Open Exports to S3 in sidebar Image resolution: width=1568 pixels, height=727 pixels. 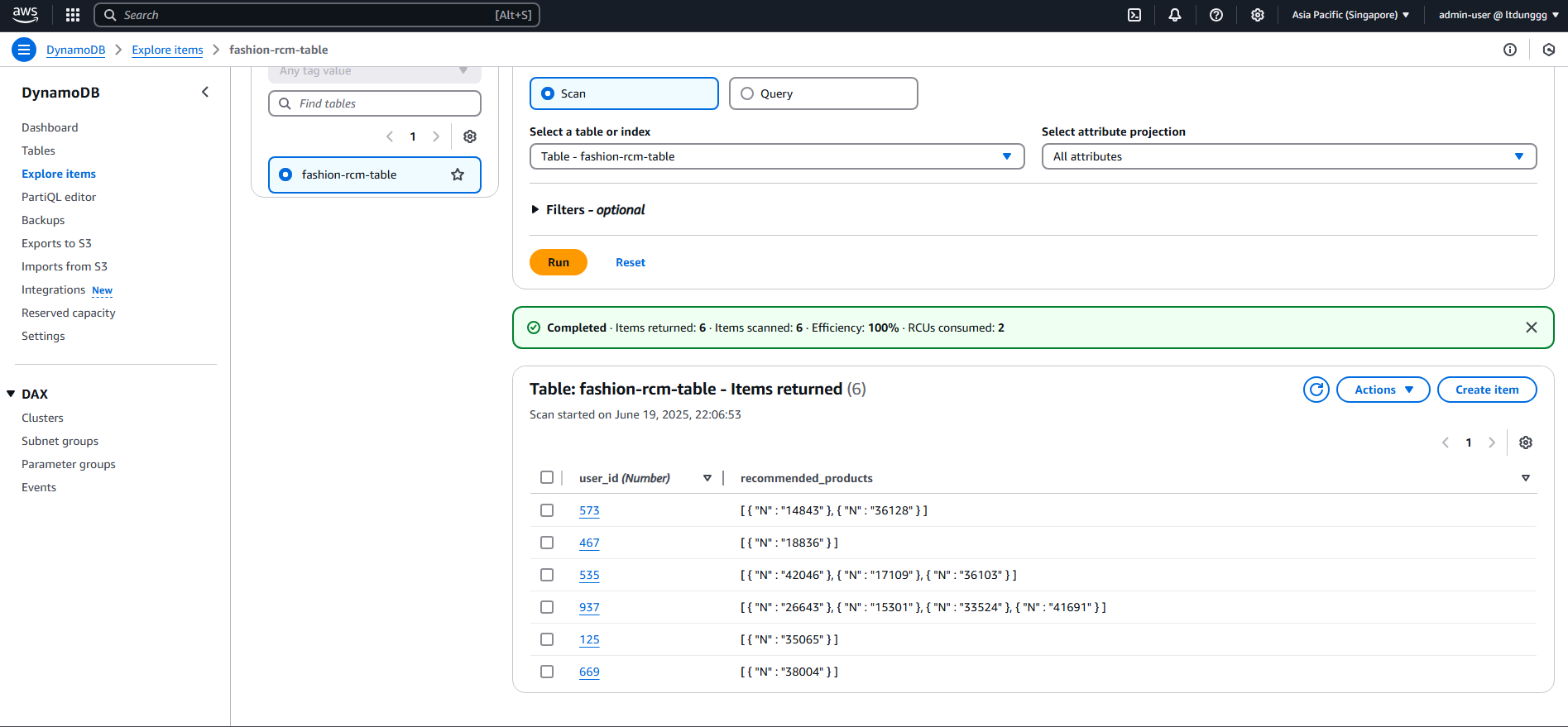coord(56,243)
